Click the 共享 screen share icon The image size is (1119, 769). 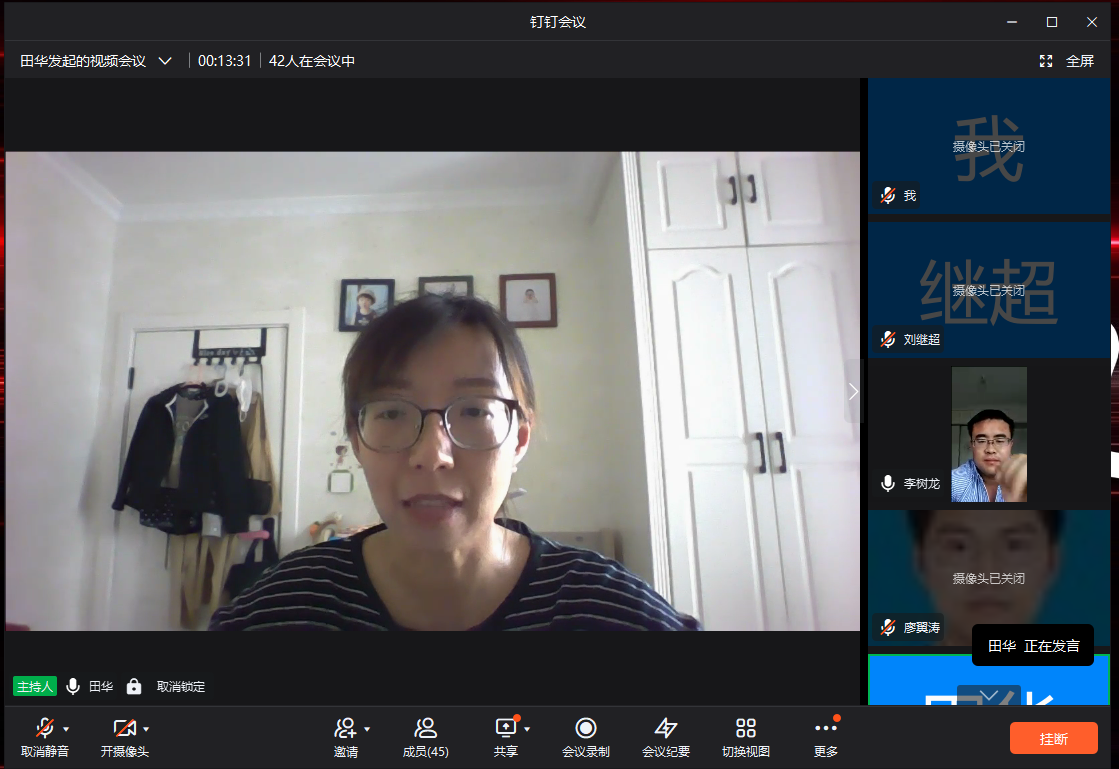click(505, 728)
